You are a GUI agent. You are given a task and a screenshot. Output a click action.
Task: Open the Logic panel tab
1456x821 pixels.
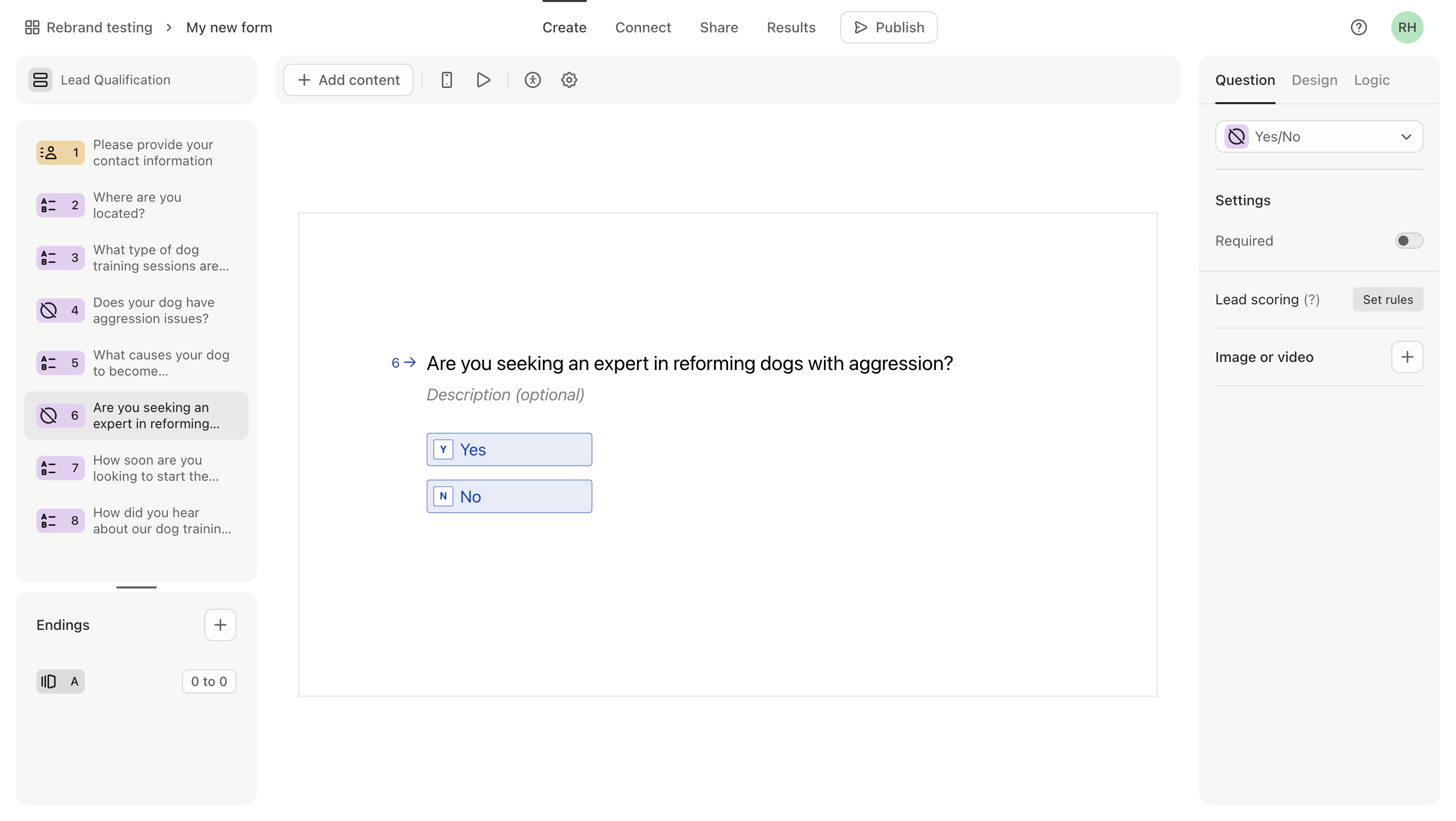tap(1371, 80)
